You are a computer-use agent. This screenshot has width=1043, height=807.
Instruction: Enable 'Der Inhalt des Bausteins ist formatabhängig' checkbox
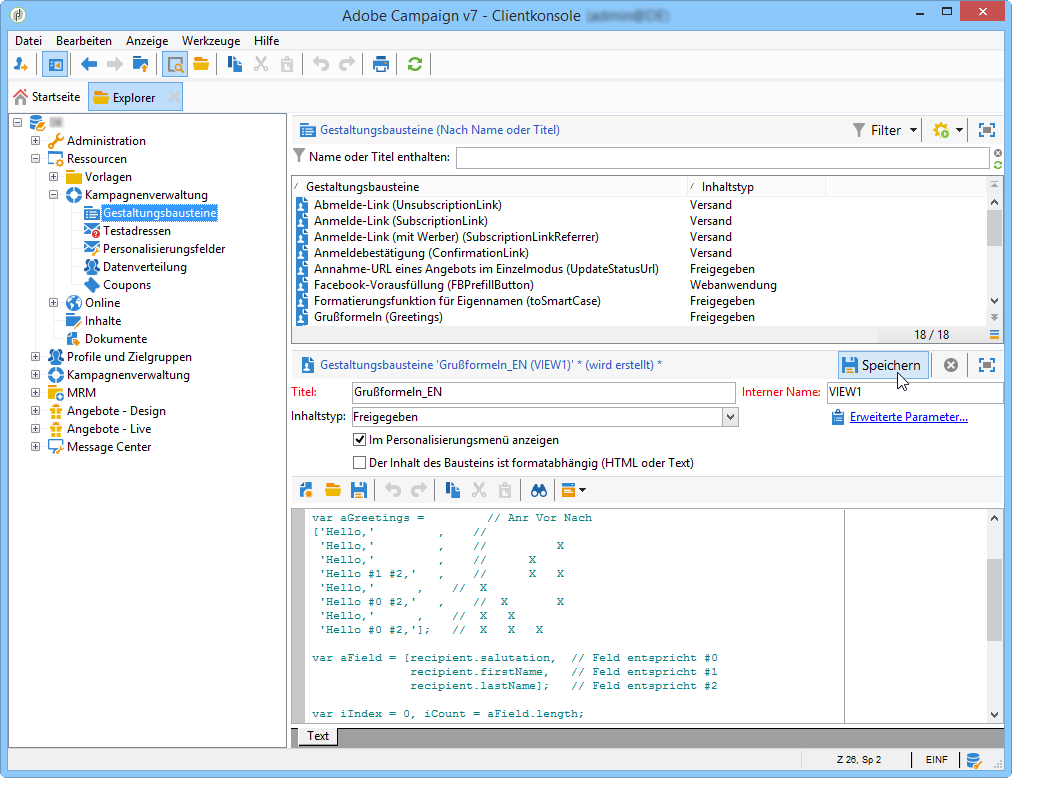click(360, 463)
